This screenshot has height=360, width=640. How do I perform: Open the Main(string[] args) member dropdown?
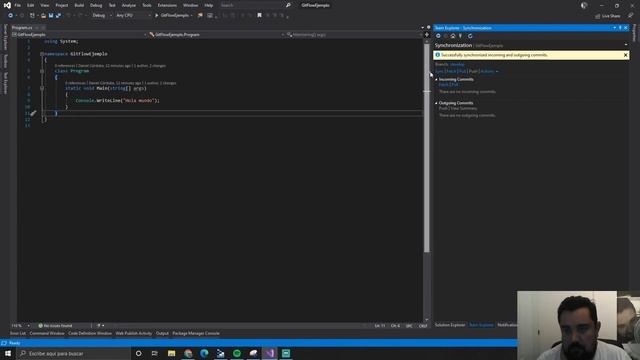click(354, 35)
